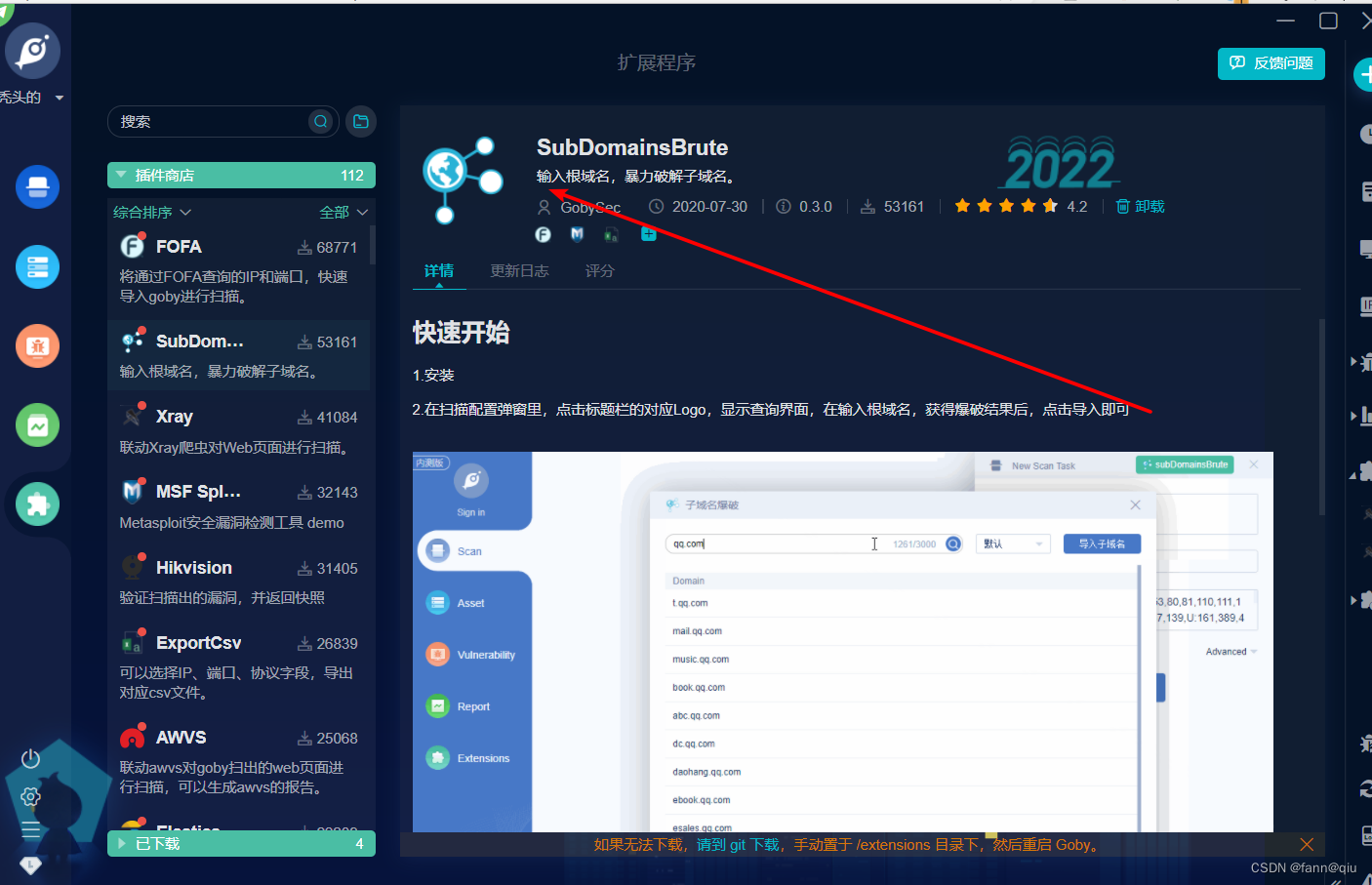Select the AWVS plugin in list
1372x885 pixels.
(x=239, y=761)
